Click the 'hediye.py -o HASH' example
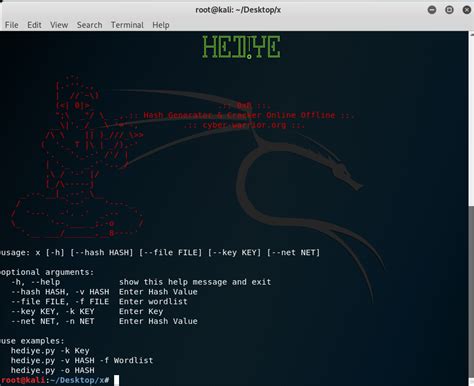 click(53, 370)
